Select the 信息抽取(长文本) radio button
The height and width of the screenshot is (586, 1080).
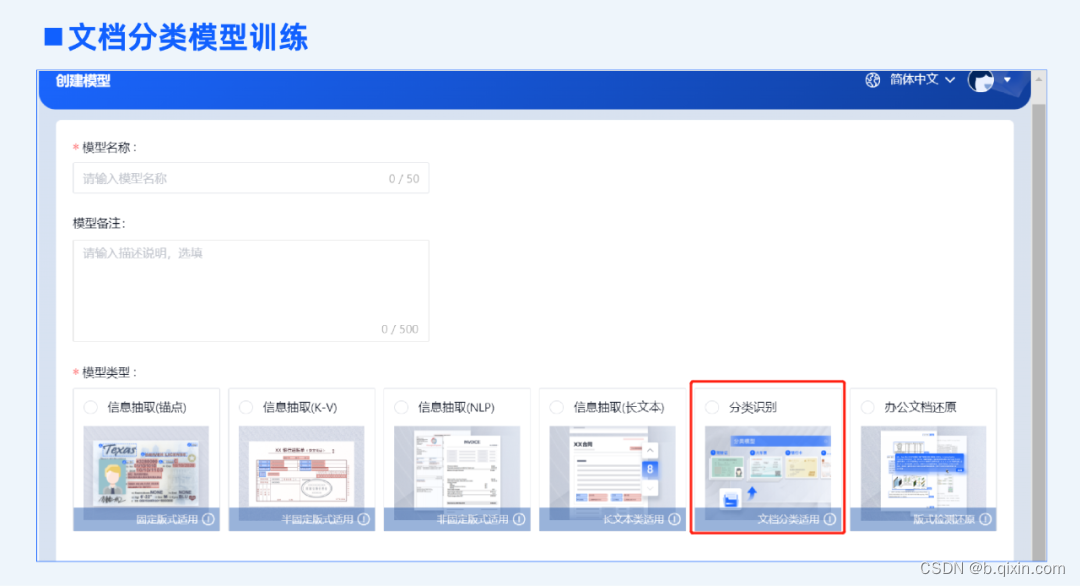[557, 407]
